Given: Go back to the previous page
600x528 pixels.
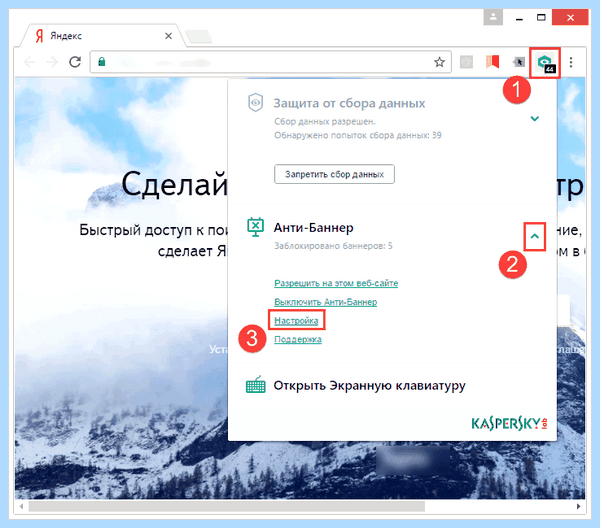Looking at the screenshot, I should tap(29, 62).
